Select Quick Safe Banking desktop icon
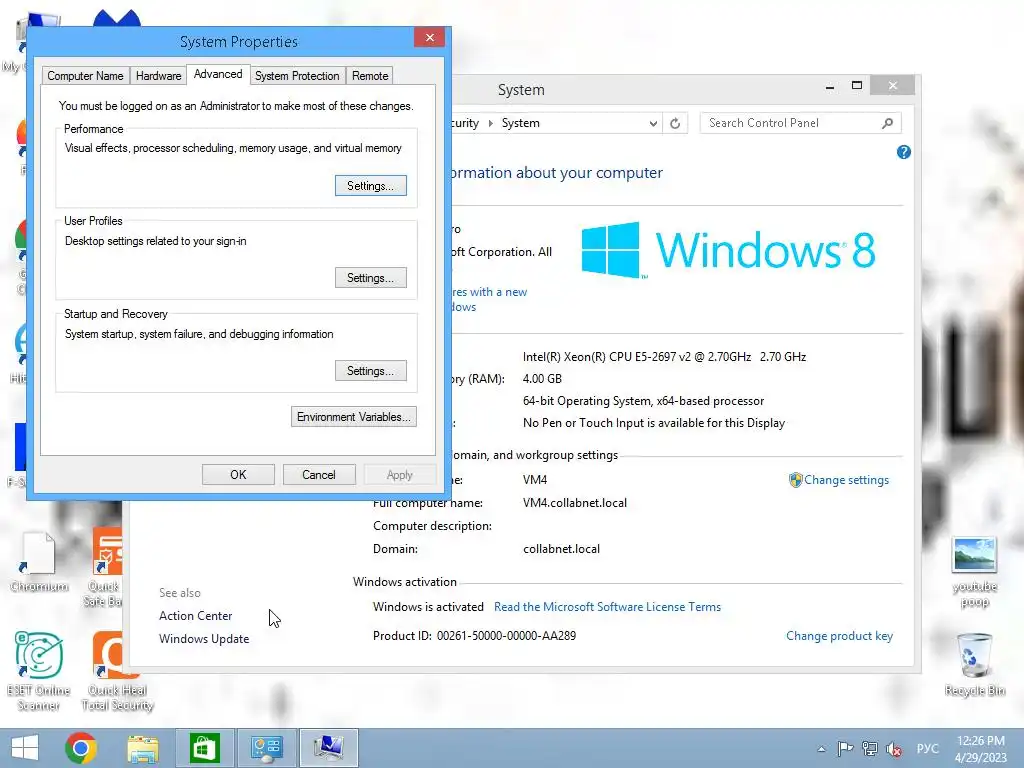1024x768 pixels. click(x=104, y=567)
